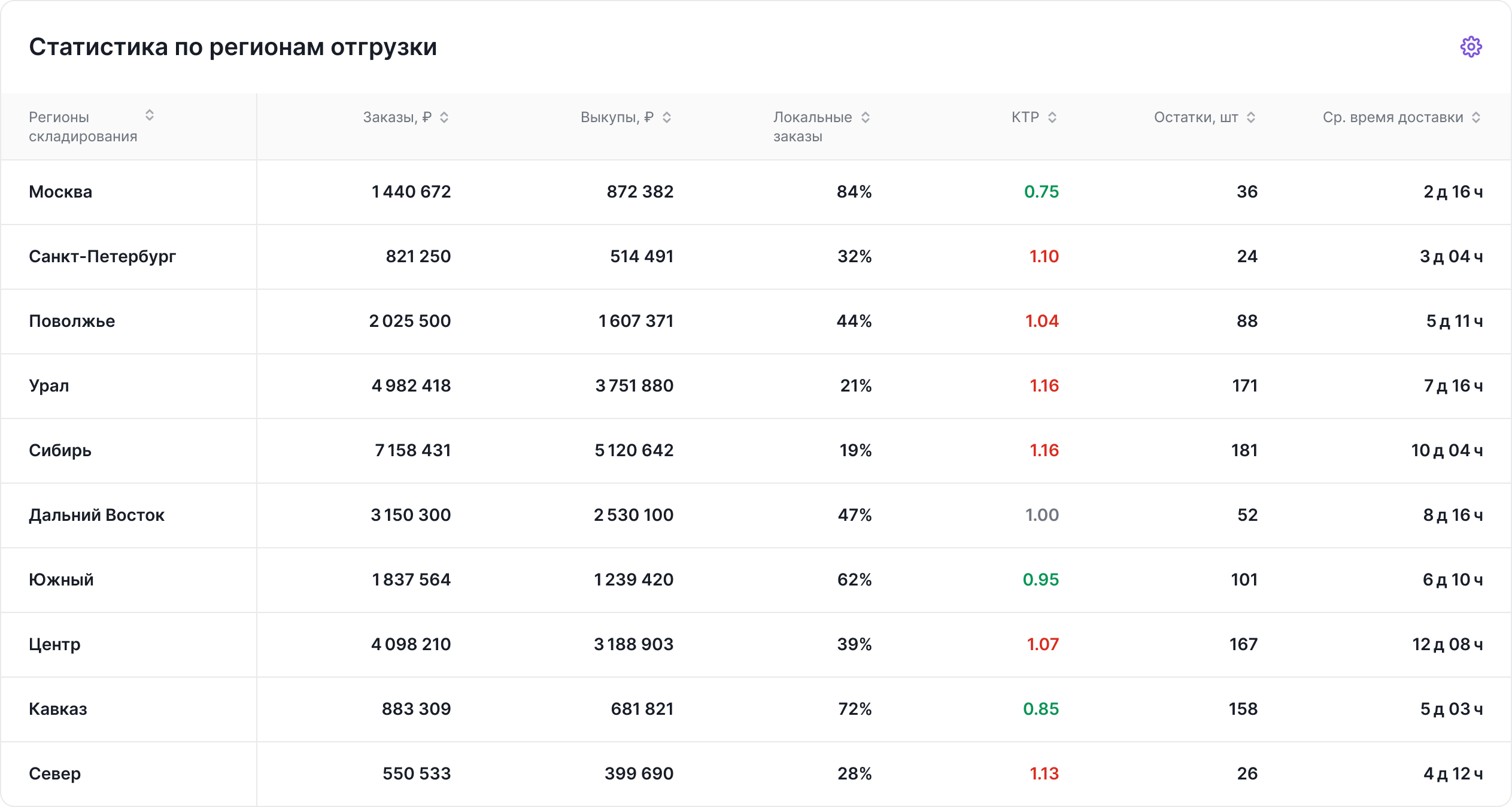Click green КТР value 0.75
This screenshot has height=807, width=1512.
tap(1042, 192)
